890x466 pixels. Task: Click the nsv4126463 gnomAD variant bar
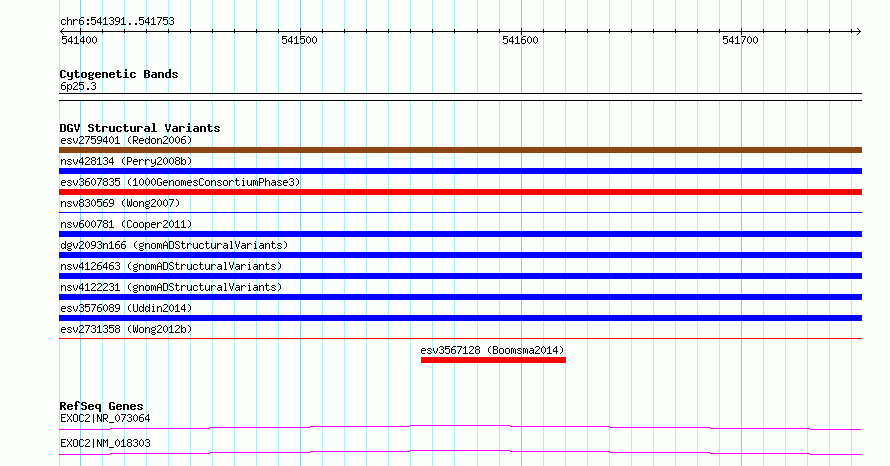click(460, 276)
